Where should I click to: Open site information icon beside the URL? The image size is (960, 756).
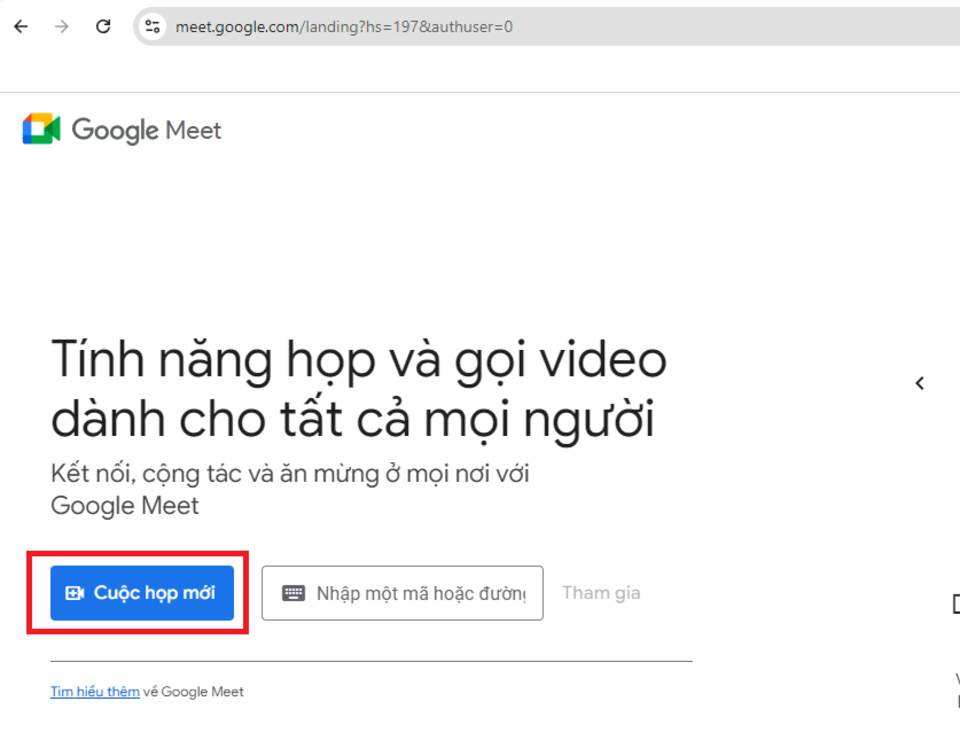coord(153,27)
